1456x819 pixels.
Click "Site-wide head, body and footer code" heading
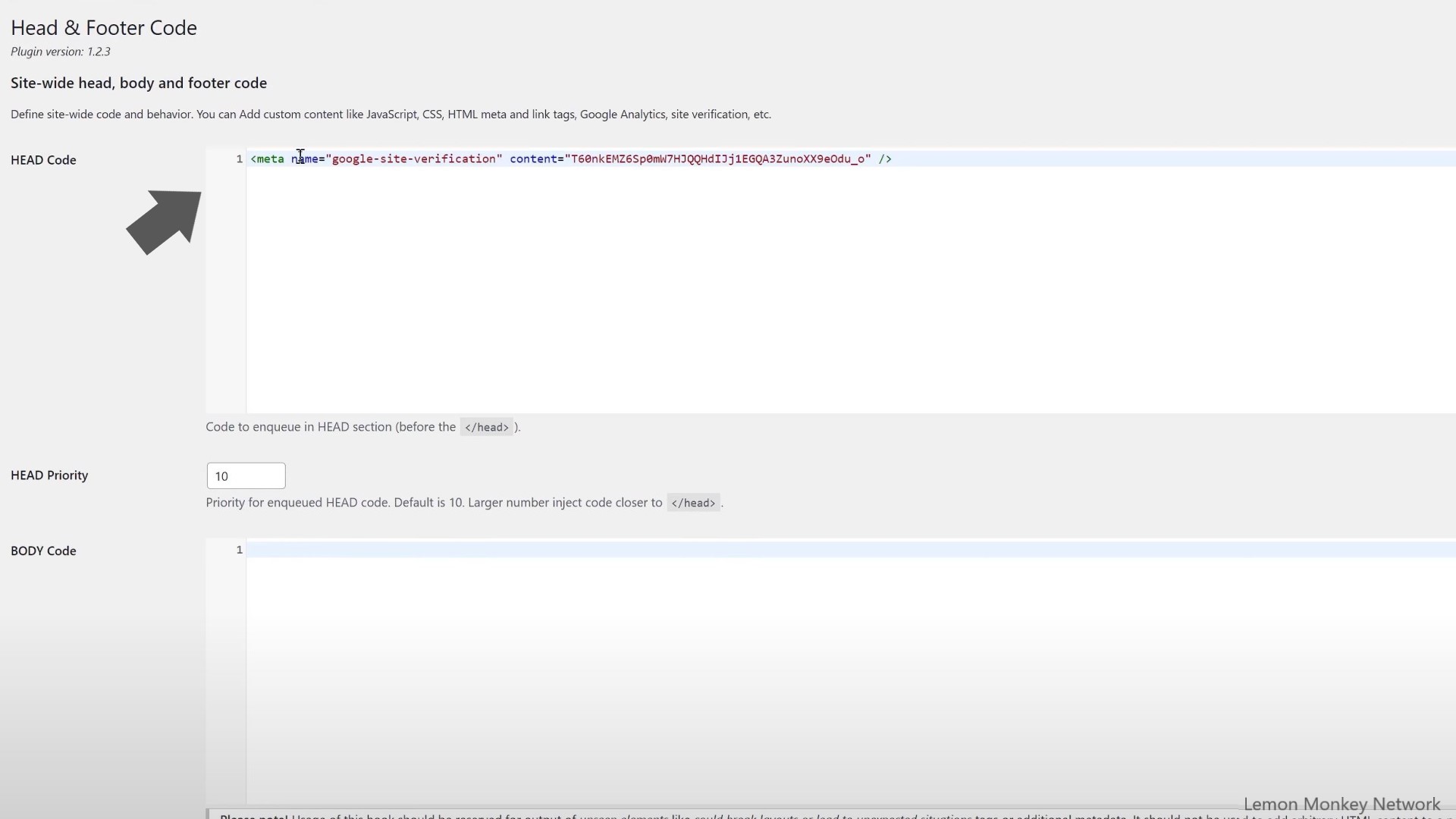(x=139, y=83)
